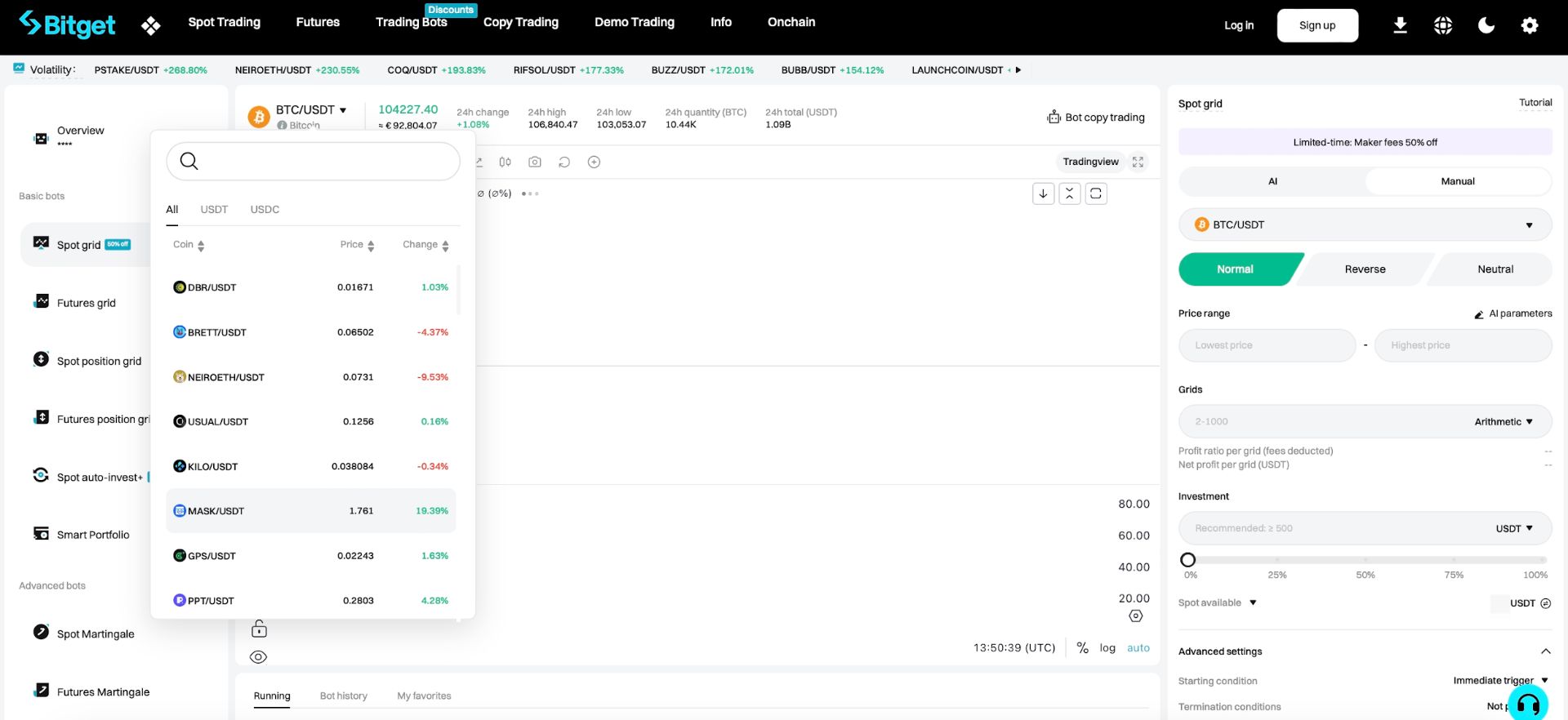Click the chart screenshot camera icon
Screen dimensions: 1568x720
pos(535,162)
